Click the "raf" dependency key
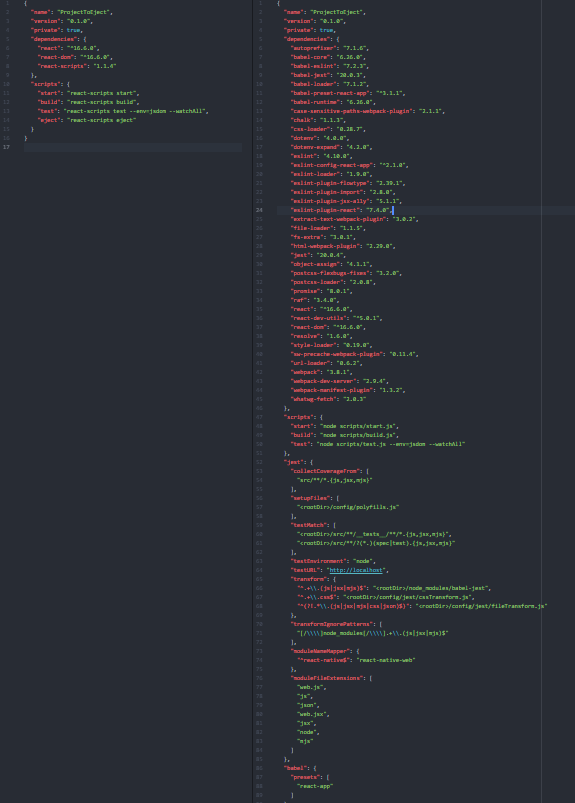575x803 pixels. (300, 300)
